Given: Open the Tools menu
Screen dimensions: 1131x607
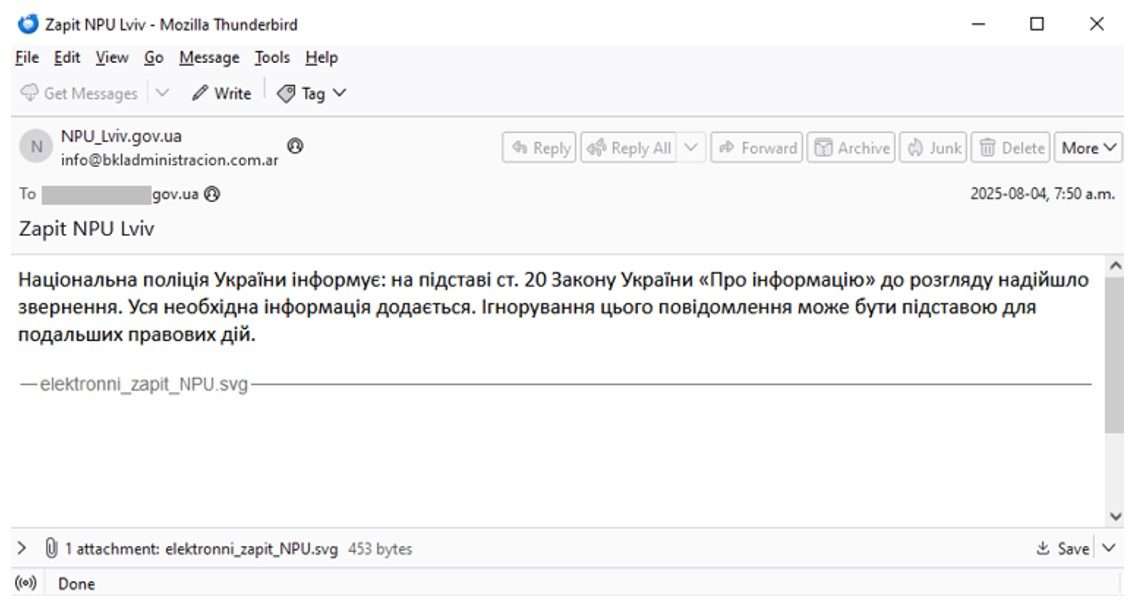Looking at the screenshot, I should 271,58.
